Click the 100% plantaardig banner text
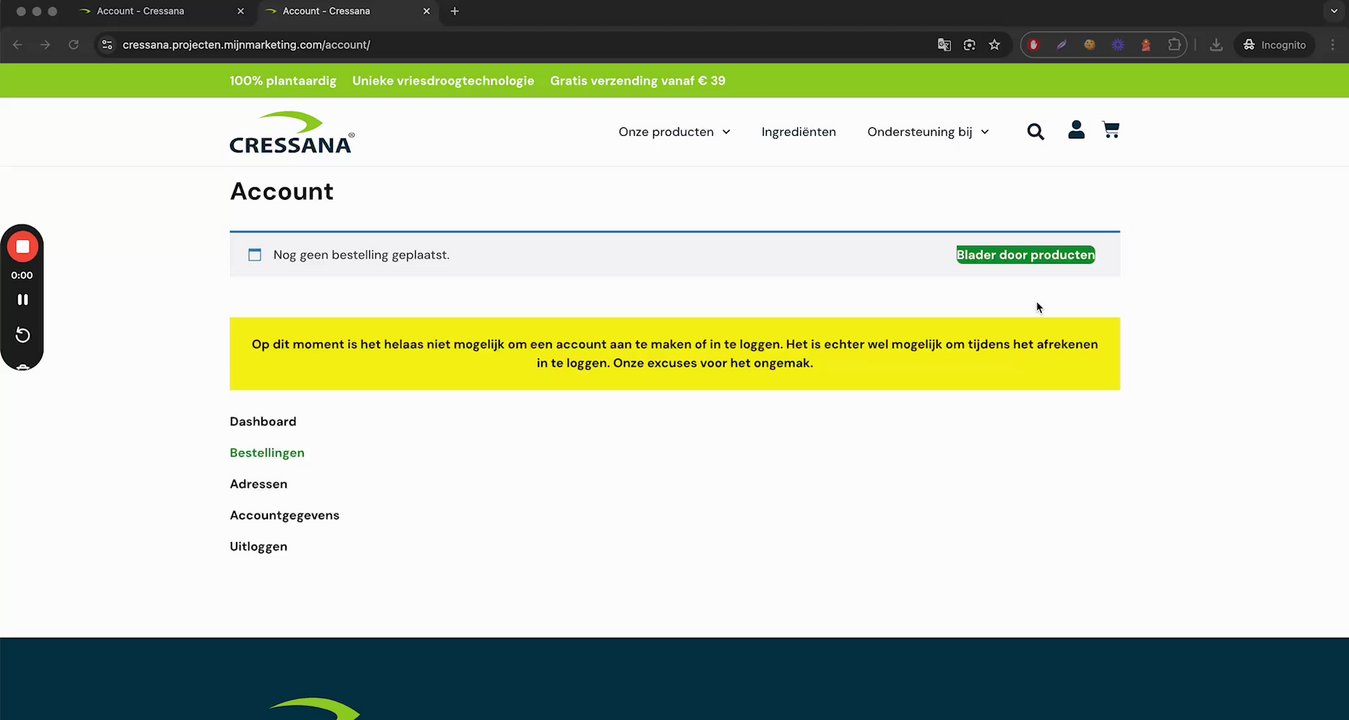Screen dimensions: 1349x720 click(283, 81)
